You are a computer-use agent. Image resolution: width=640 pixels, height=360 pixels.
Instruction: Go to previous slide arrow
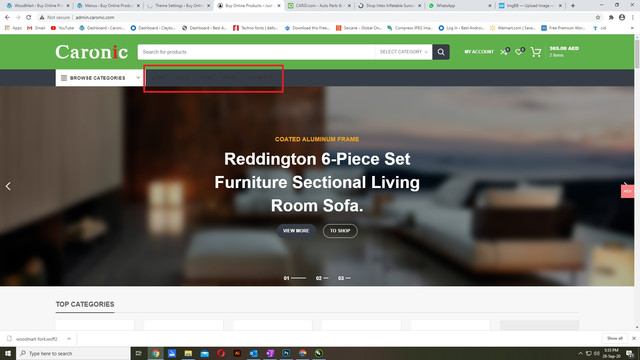(8, 186)
